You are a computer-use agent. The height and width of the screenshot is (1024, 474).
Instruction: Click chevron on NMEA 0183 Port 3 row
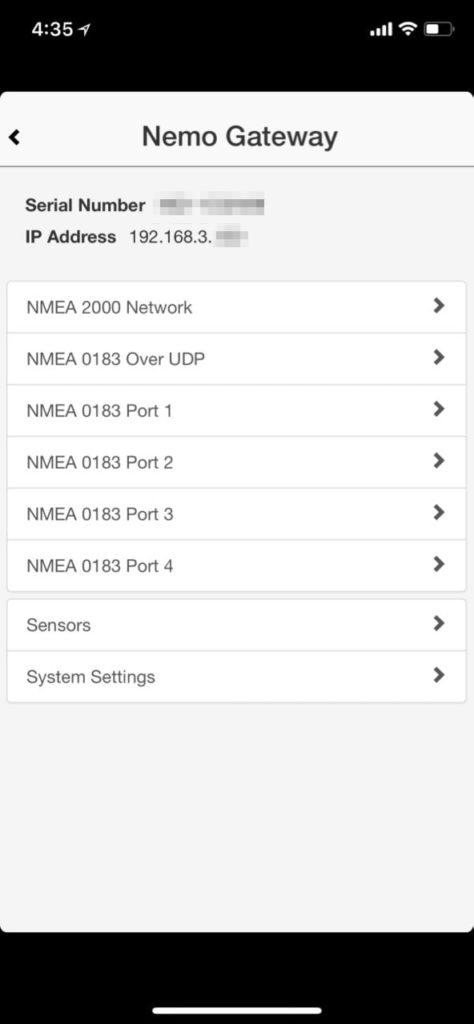(x=439, y=513)
